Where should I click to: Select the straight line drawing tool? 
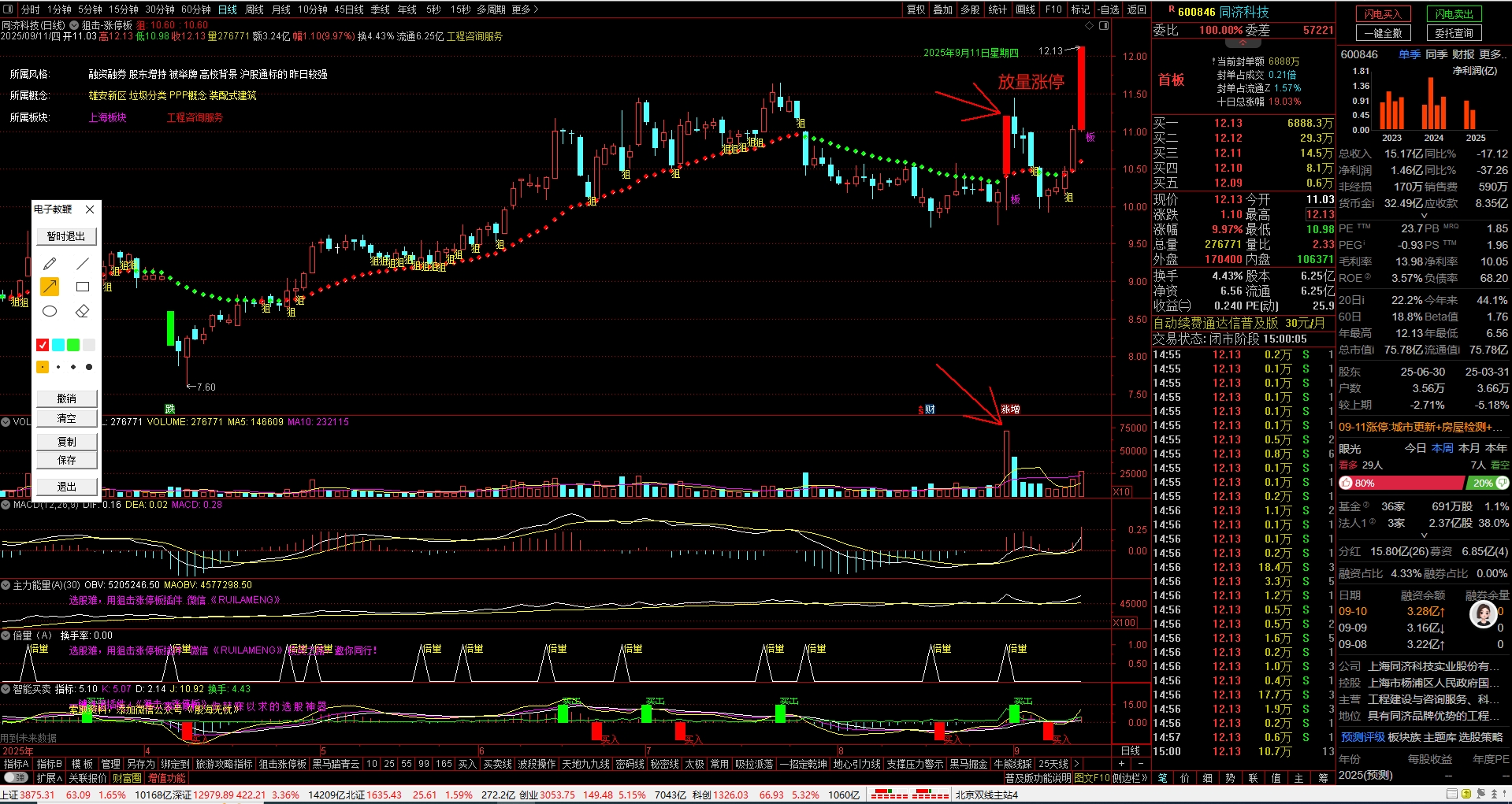[x=82, y=264]
